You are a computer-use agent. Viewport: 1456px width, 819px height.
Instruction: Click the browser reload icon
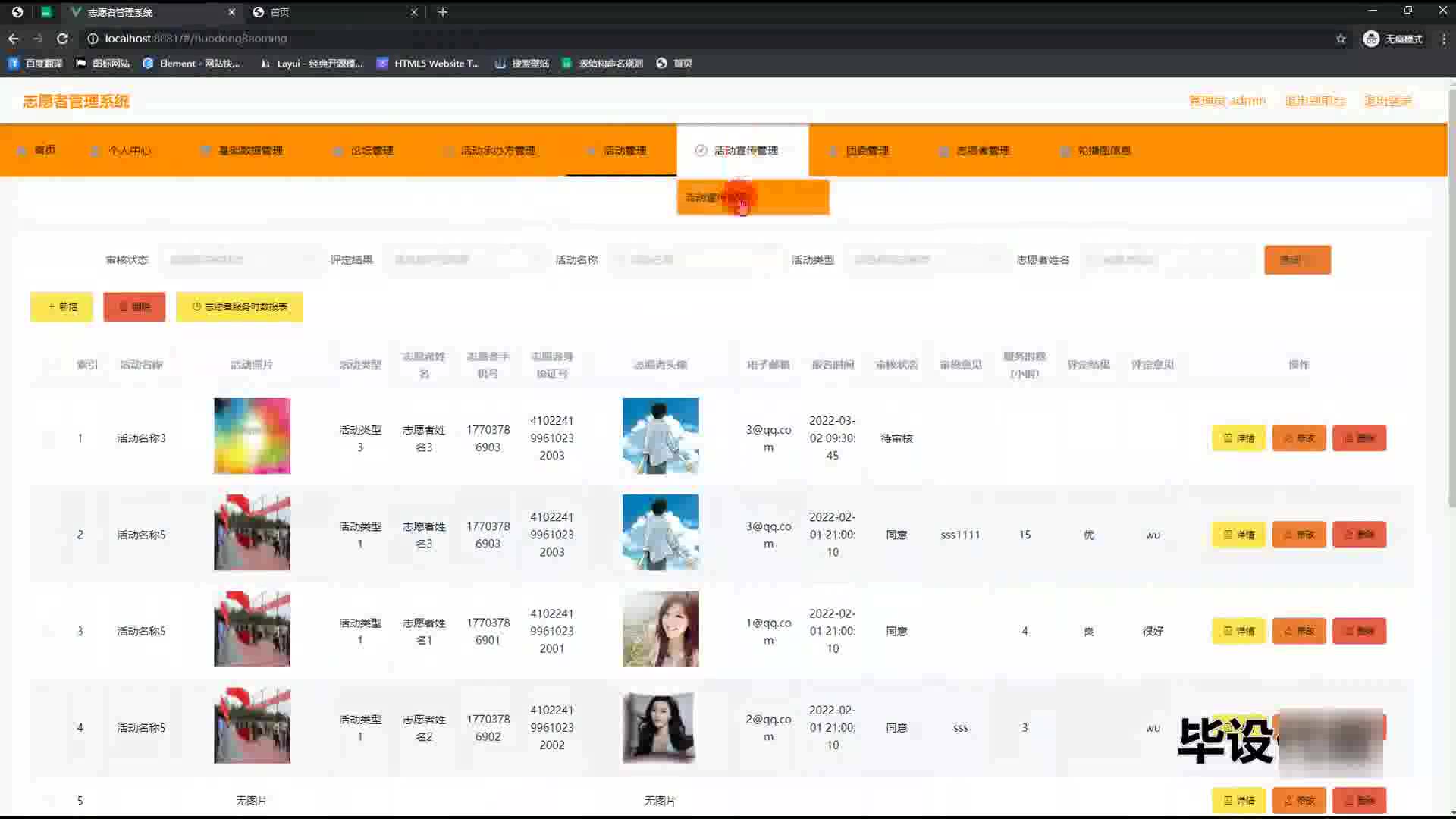62,39
